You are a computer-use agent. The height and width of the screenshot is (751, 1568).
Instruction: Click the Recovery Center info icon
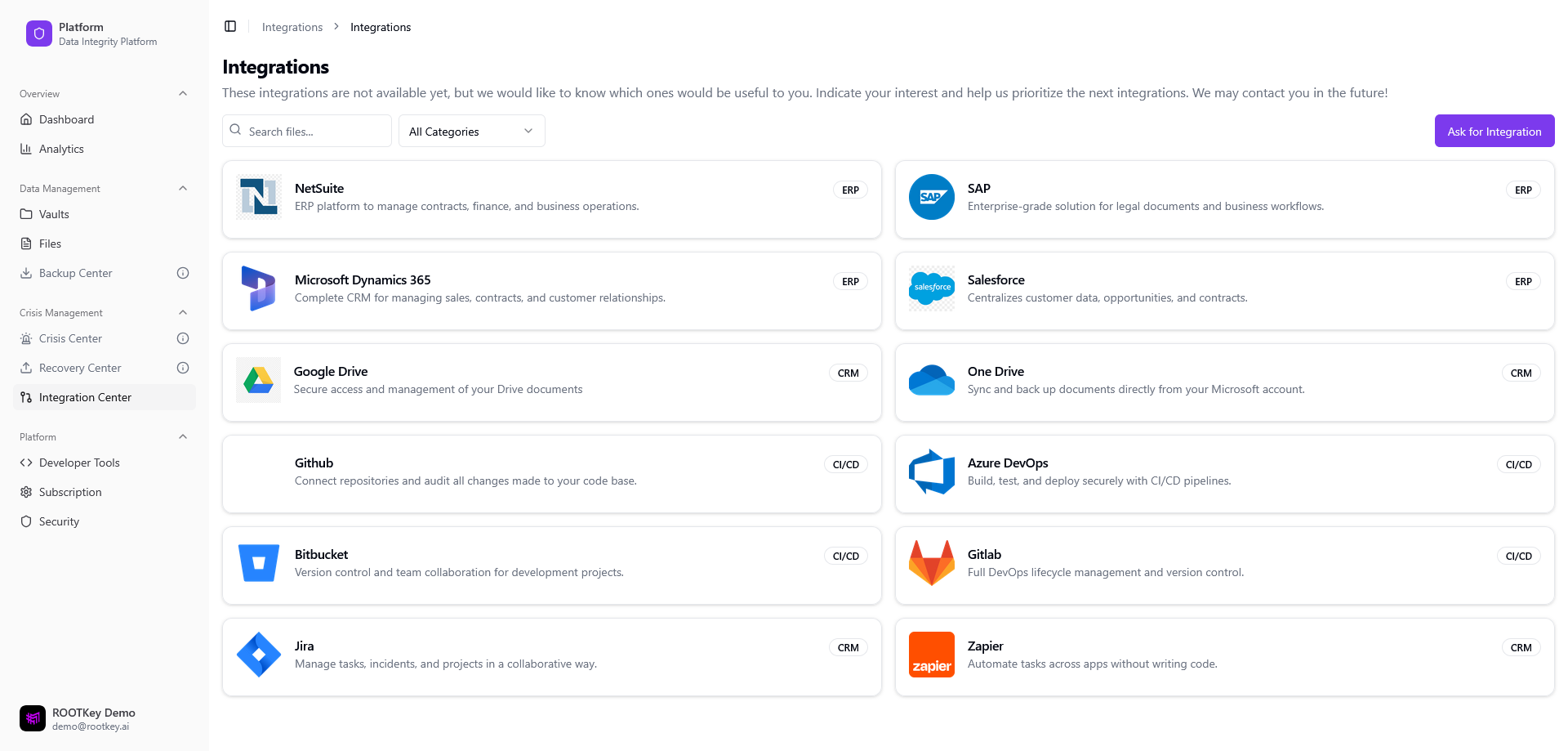coord(183,368)
